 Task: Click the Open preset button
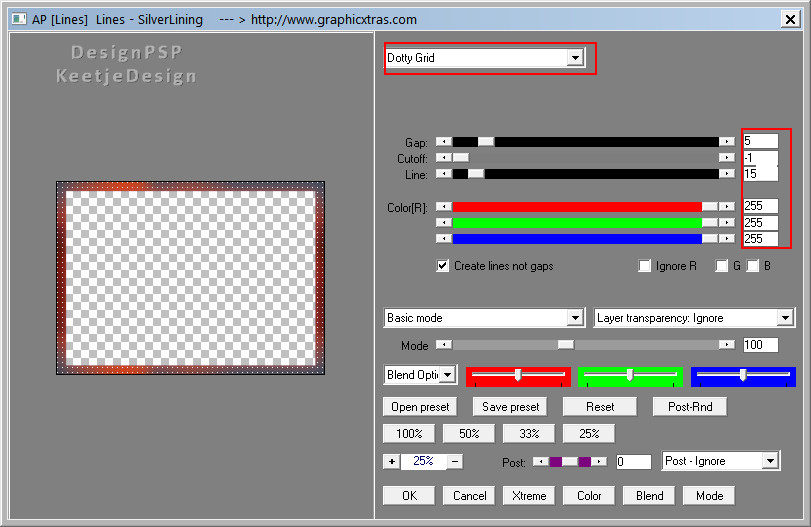point(419,407)
